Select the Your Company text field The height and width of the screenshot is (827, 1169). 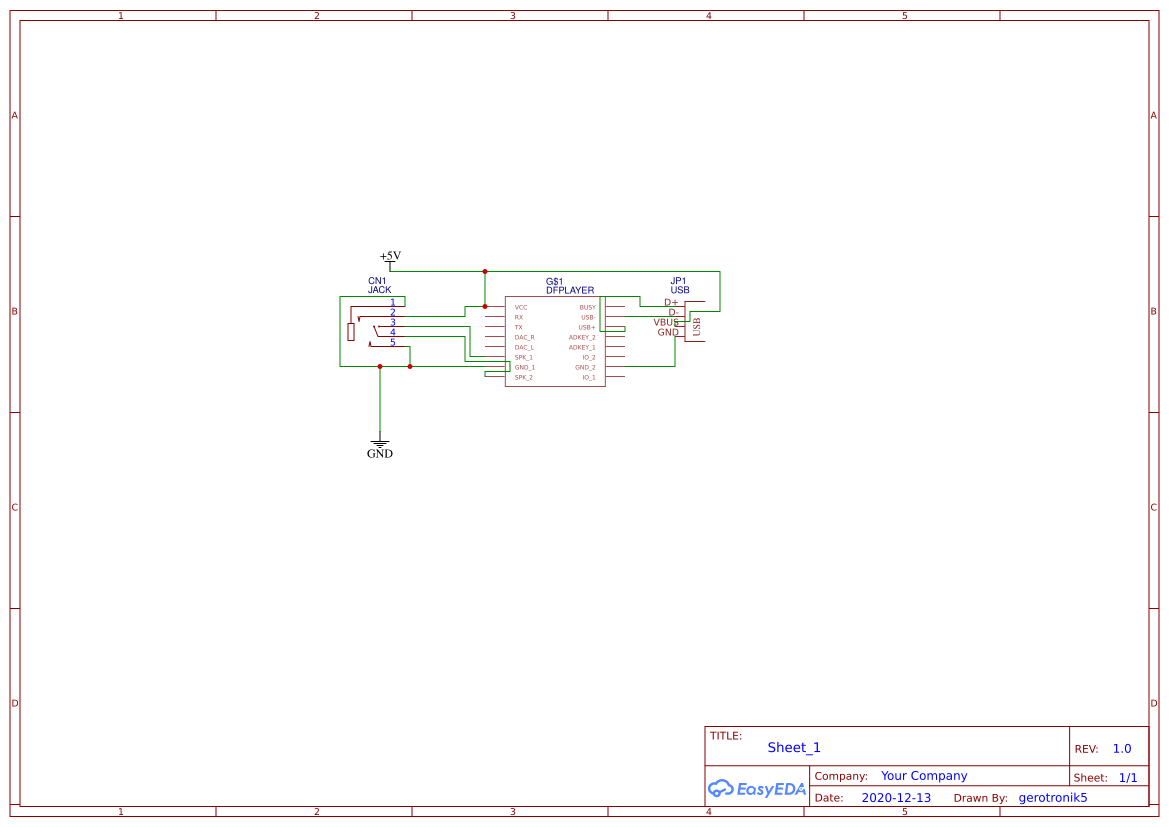tap(923, 775)
